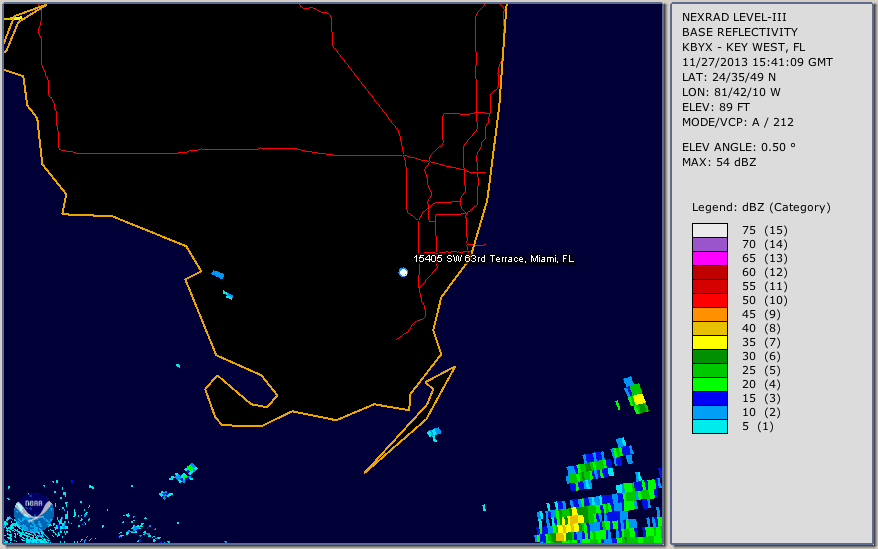Click the legend label 50 (10)
Screen dimensions: 878x549
pos(764,300)
